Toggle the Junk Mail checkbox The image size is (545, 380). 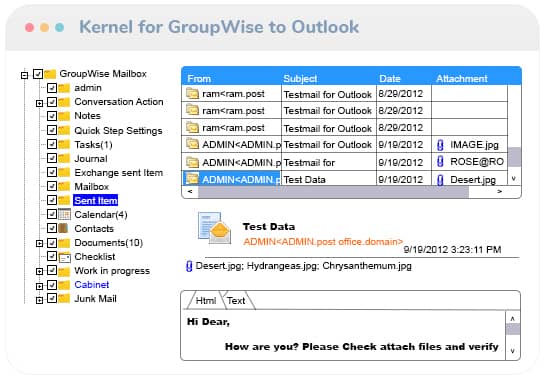pos(52,298)
